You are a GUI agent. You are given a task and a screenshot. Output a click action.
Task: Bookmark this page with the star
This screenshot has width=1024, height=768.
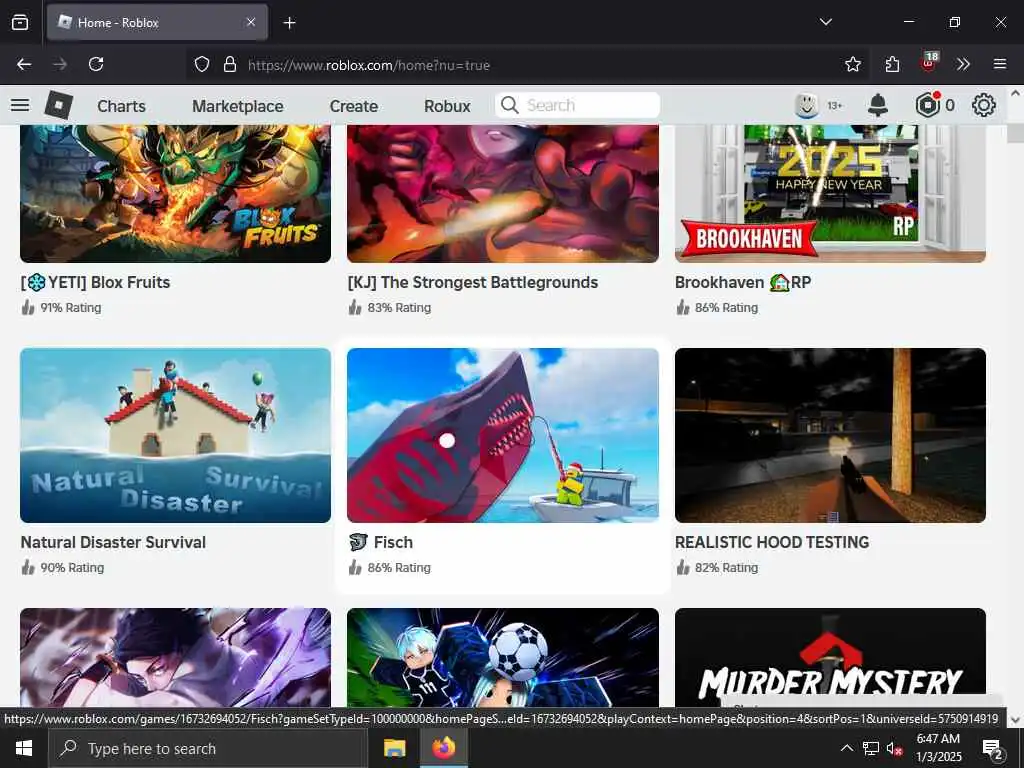pos(852,64)
